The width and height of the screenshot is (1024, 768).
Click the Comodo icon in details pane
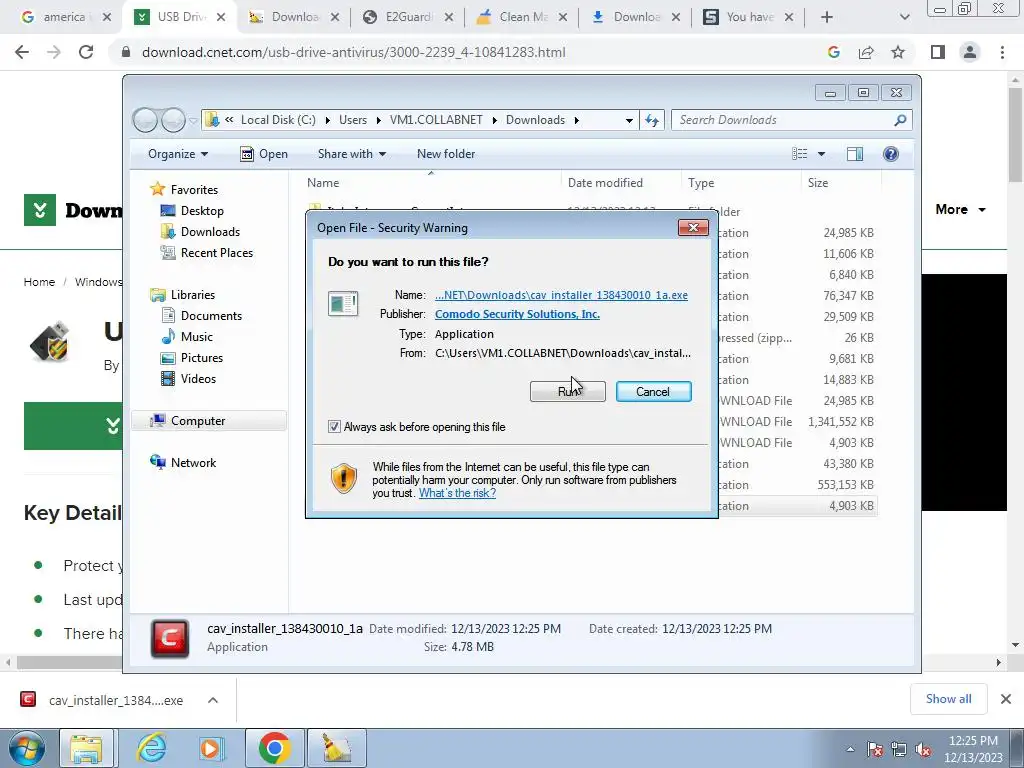coord(170,638)
